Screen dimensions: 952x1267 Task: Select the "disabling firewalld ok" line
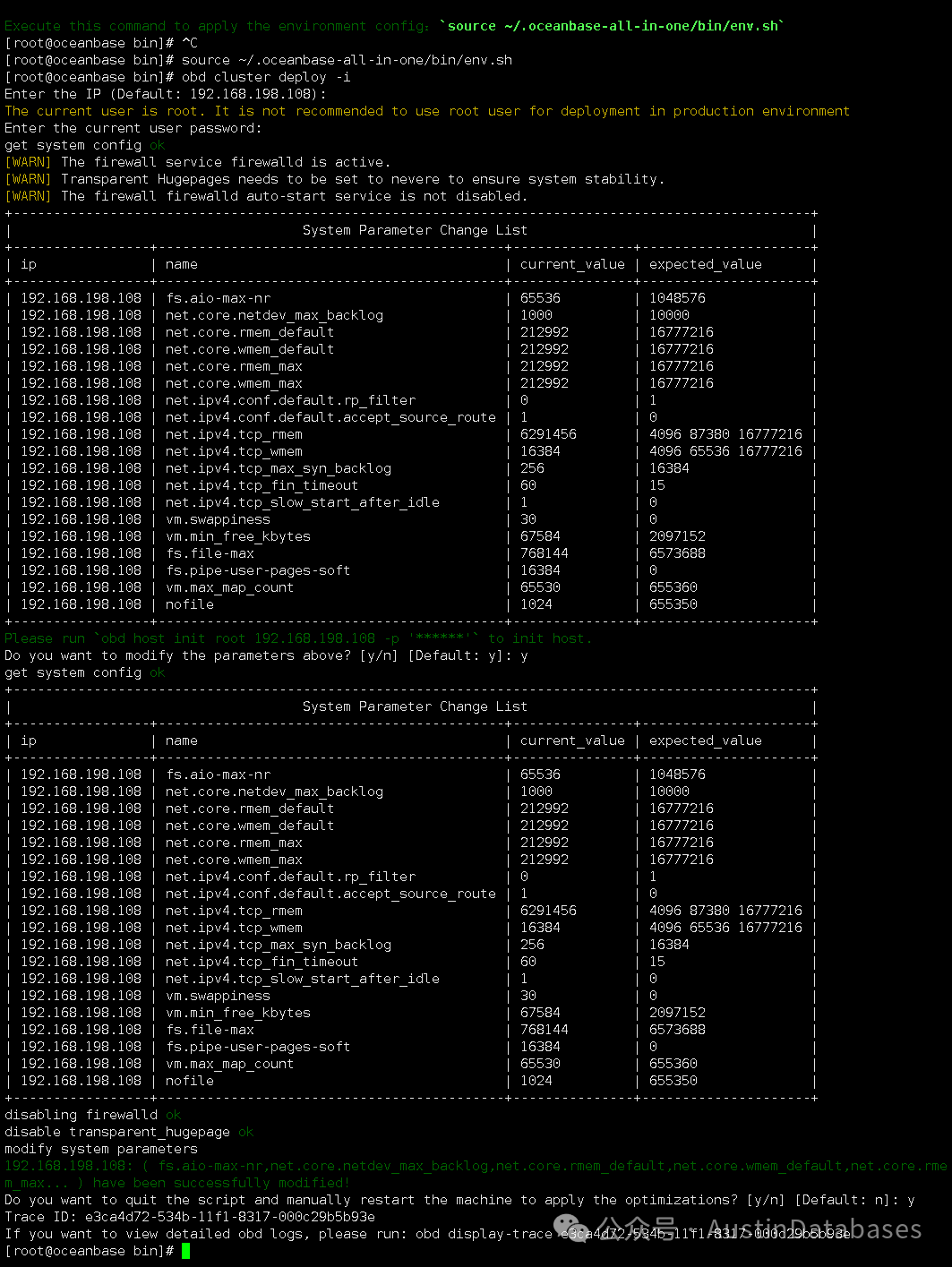coord(93,1115)
